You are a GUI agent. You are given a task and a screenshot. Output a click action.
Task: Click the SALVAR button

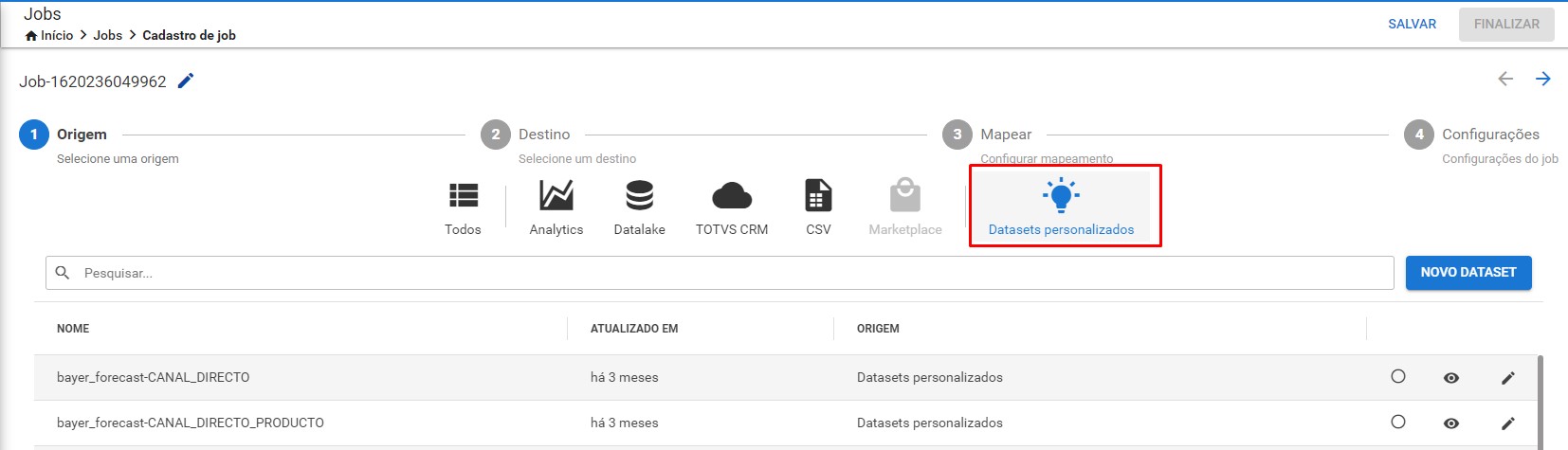pos(1412,24)
